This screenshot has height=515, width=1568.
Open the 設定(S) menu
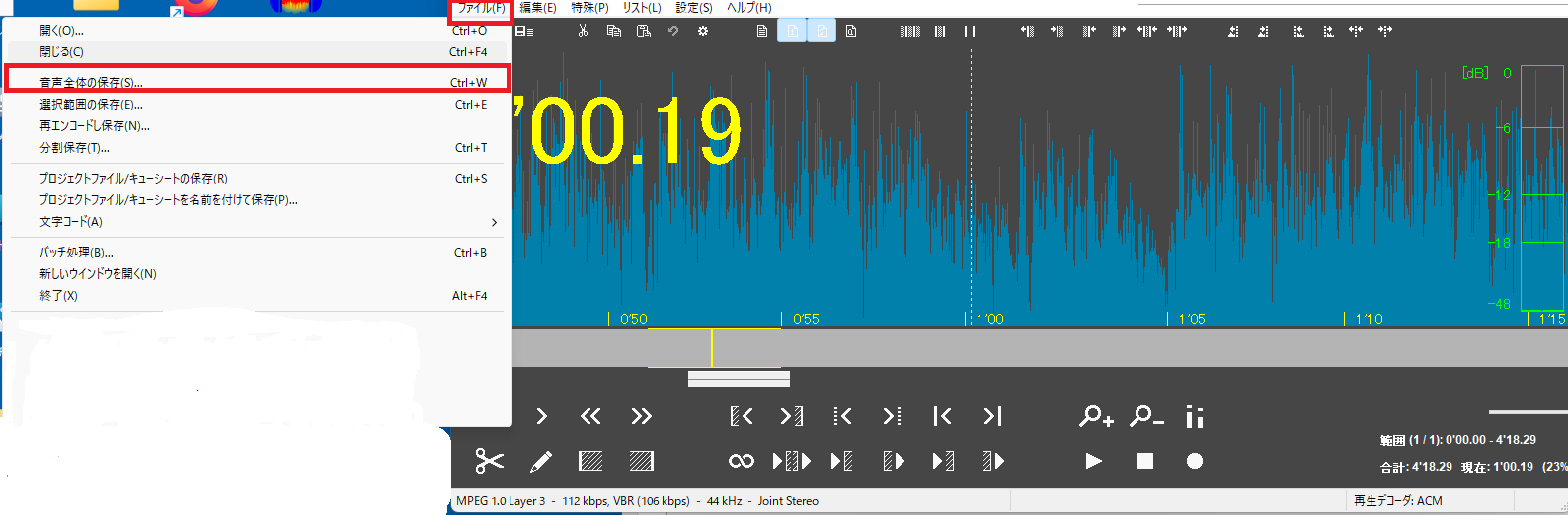pyautogui.click(x=694, y=8)
